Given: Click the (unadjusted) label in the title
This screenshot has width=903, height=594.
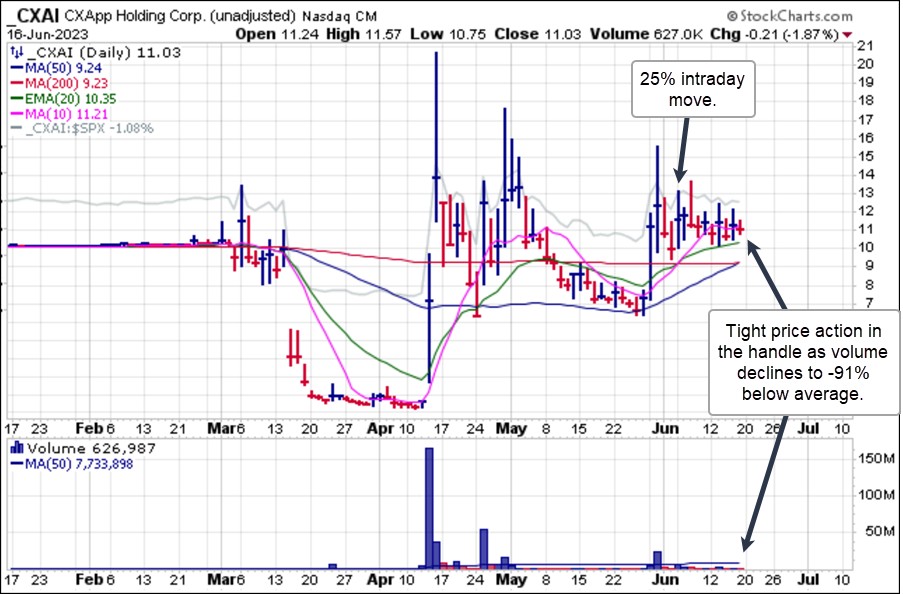Looking at the screenshot, I should tap(252, 16).
